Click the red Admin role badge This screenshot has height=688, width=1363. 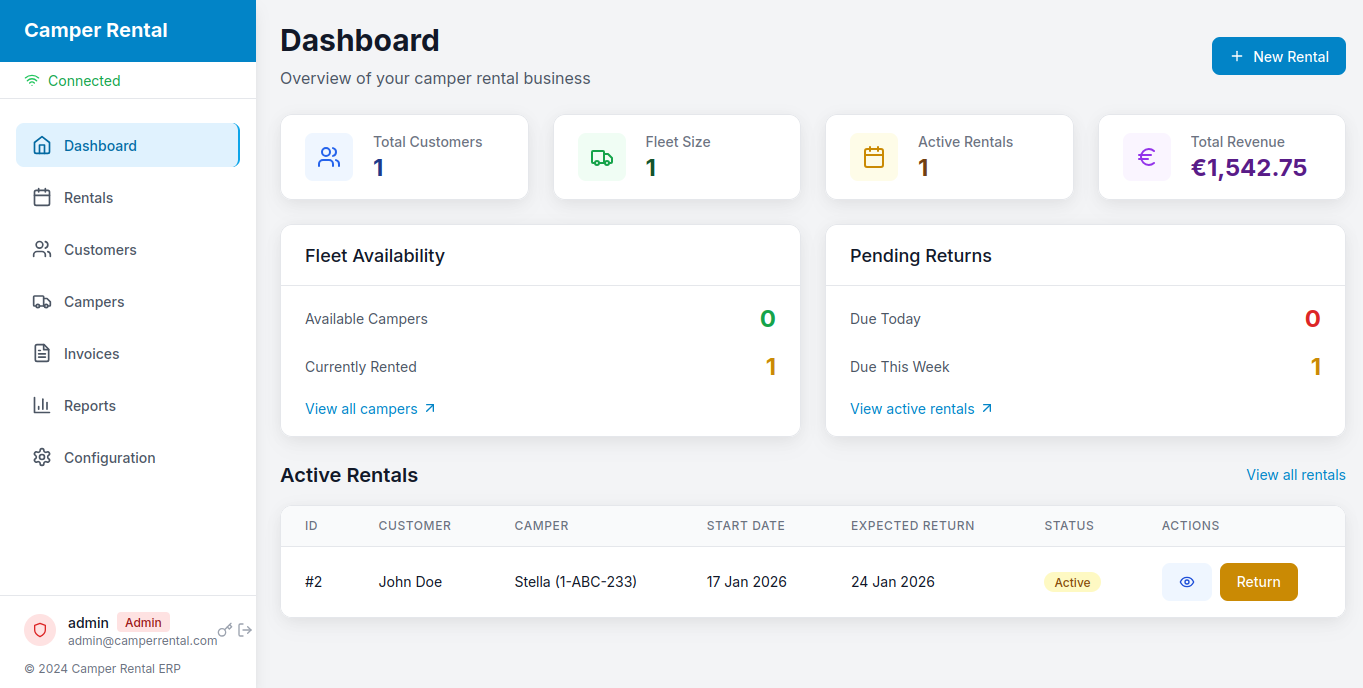[x=143, y=622]
